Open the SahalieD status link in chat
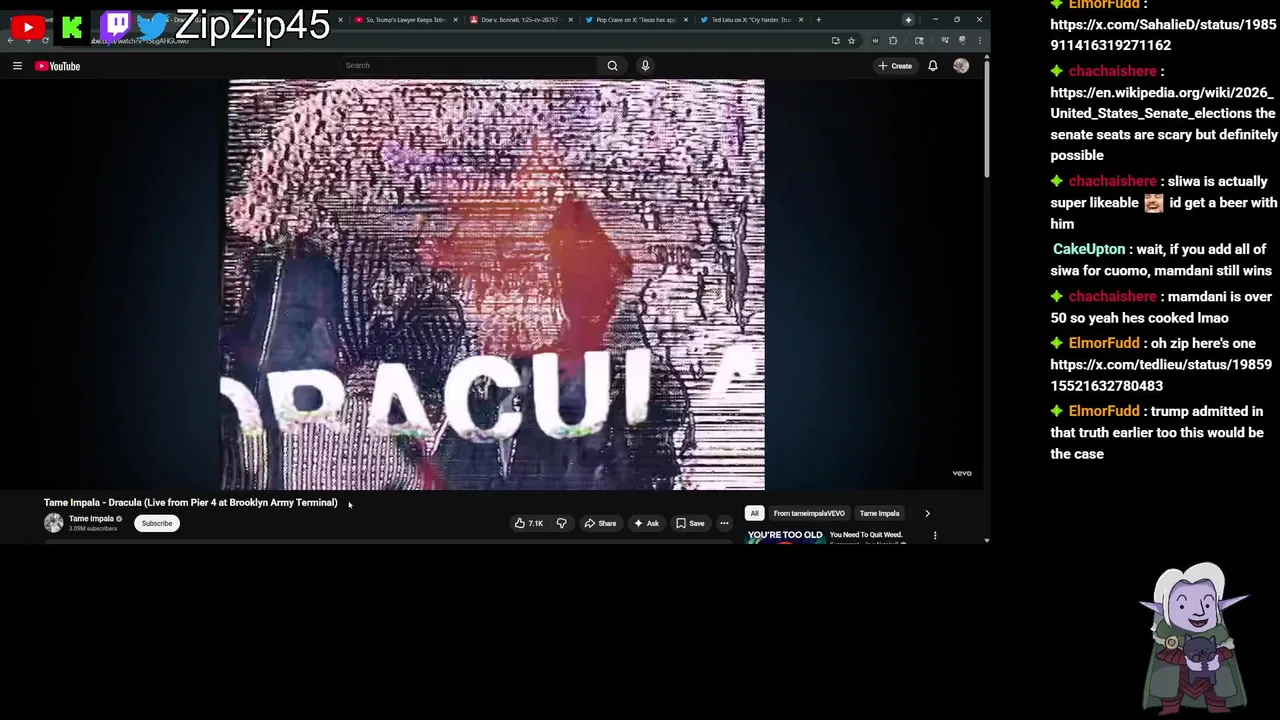The height and width of the screenshot is (720, 1280). [x=1163, y=35]
